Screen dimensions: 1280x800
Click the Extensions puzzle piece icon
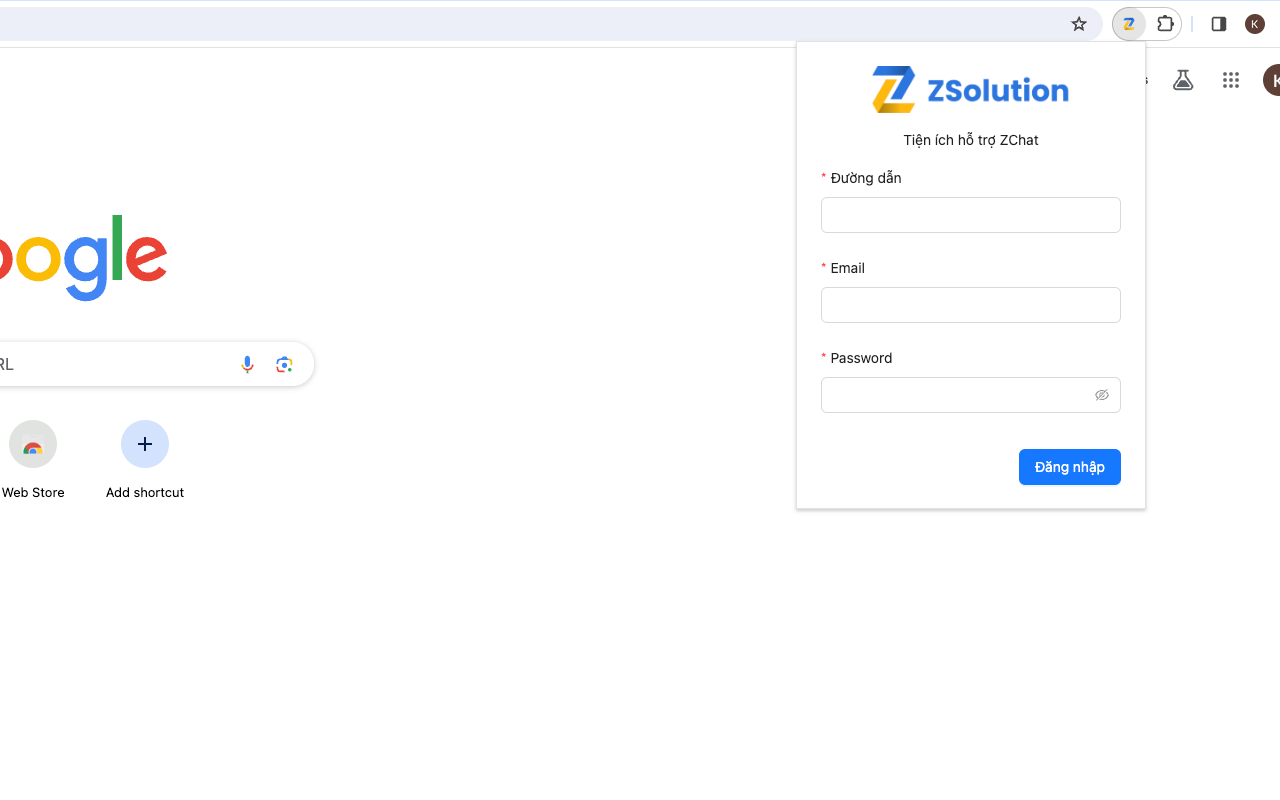click(x=1164, y=23)
